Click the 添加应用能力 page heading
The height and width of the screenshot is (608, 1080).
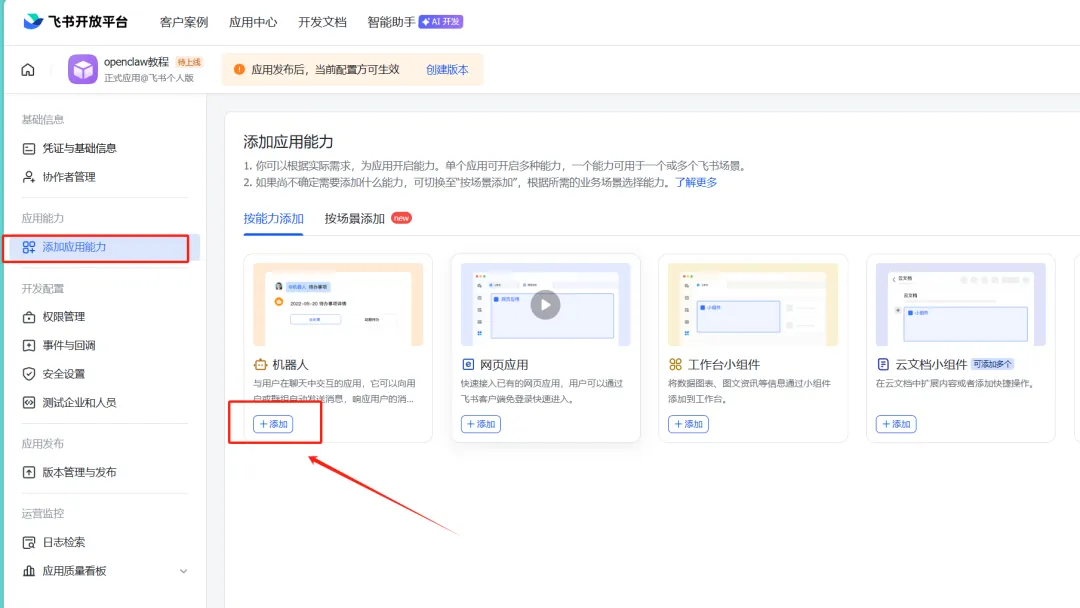289,143
